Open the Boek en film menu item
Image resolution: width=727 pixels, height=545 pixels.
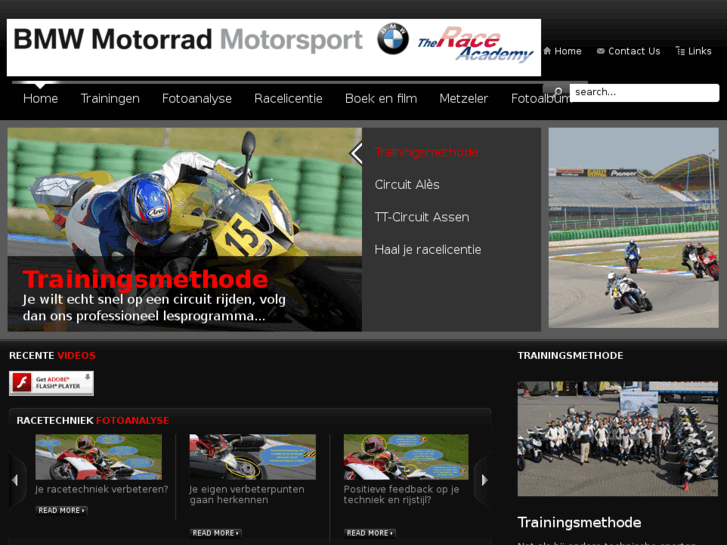click(381, 98)
